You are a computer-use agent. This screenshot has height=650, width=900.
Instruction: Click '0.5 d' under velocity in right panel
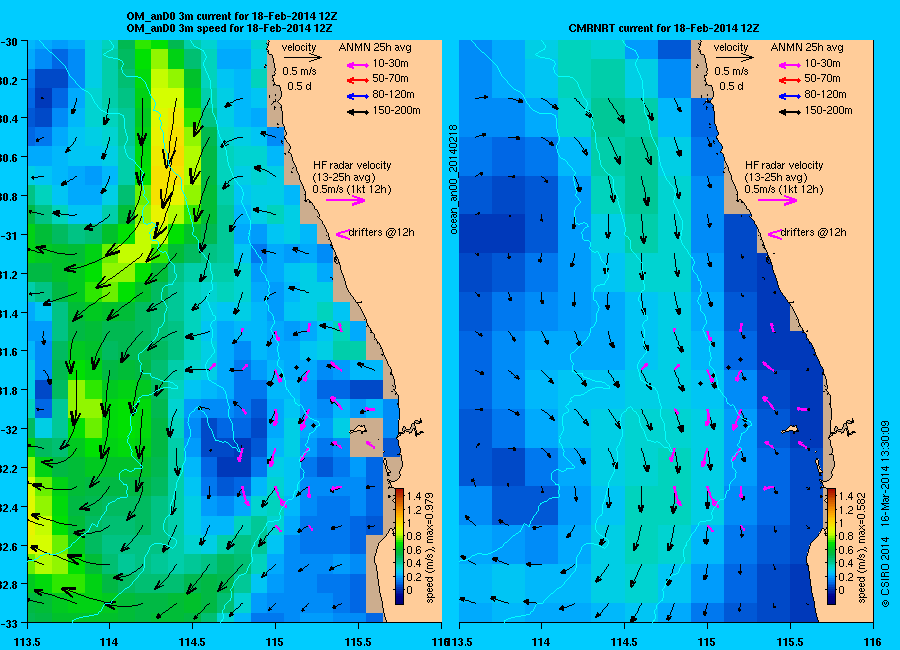tap(731, 86)
